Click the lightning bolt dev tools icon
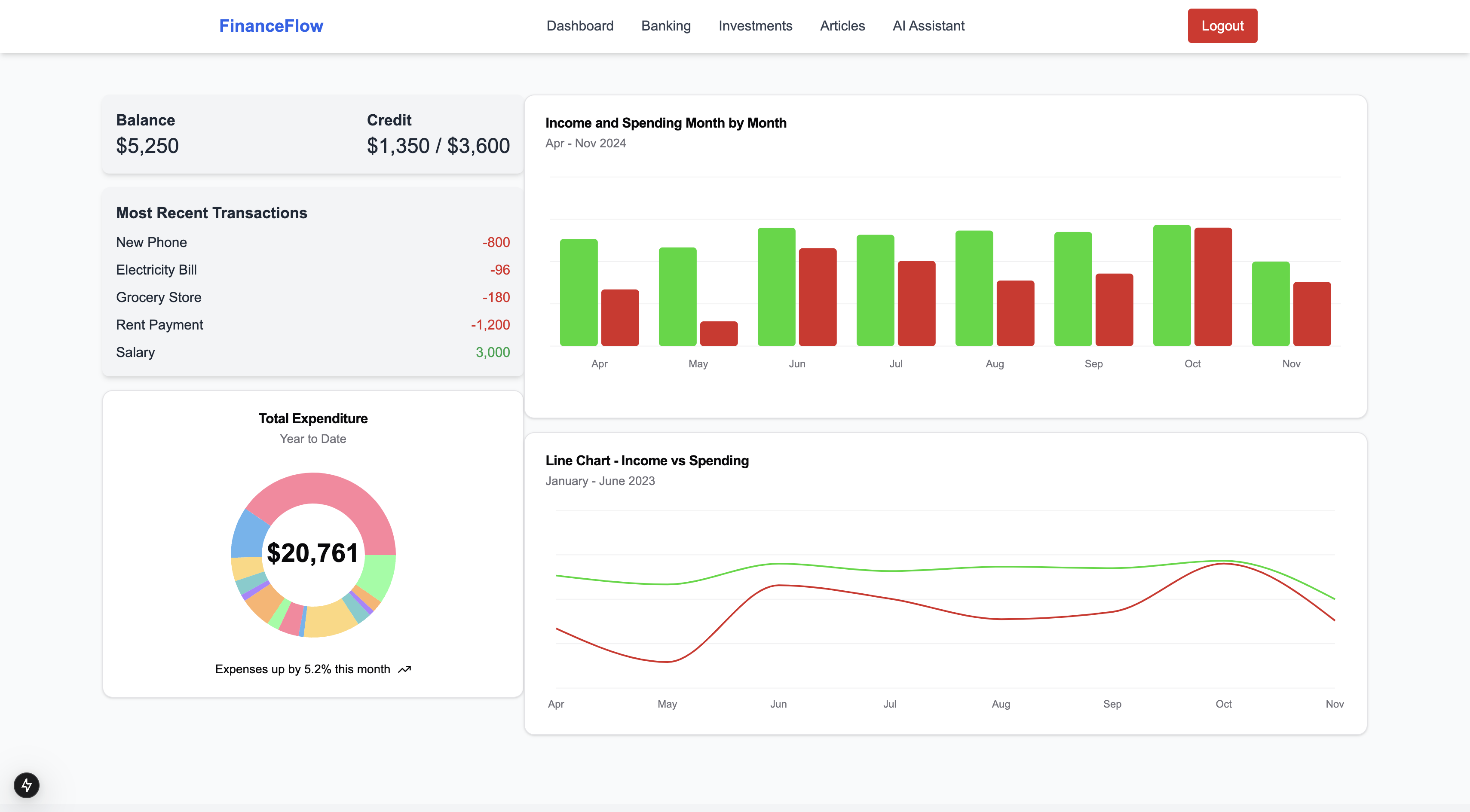Viewport: 1470px width, 812px height. tap(26, 785)
